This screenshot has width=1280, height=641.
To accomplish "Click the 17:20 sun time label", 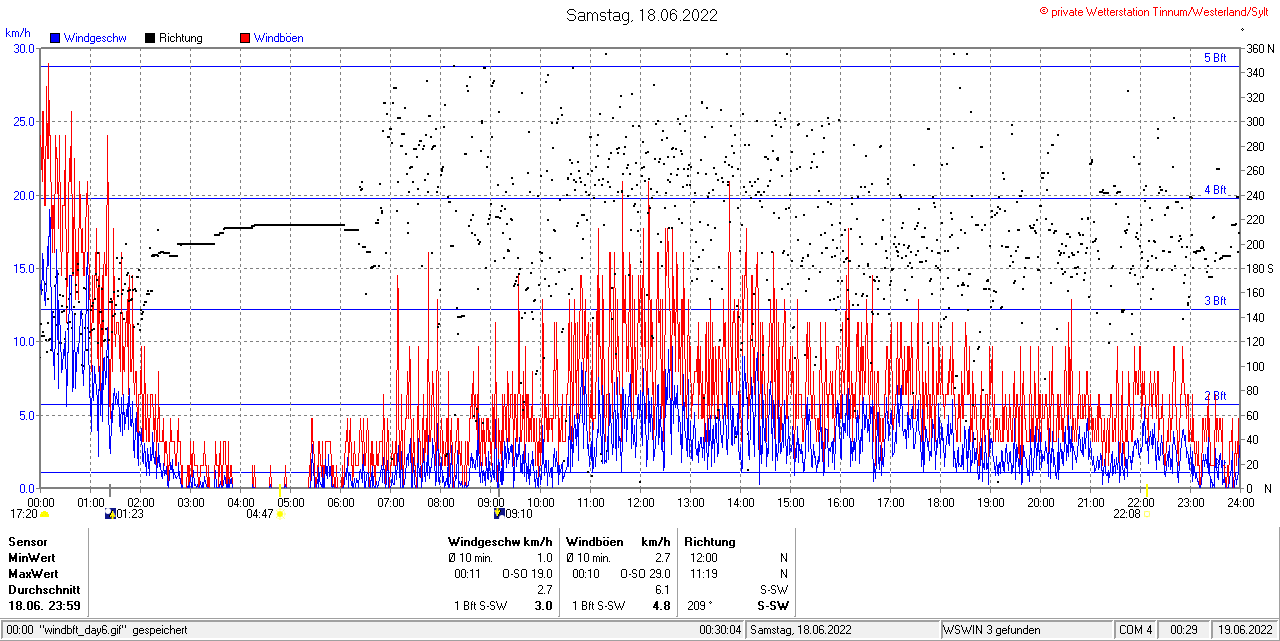I will [x=23, y=514].
